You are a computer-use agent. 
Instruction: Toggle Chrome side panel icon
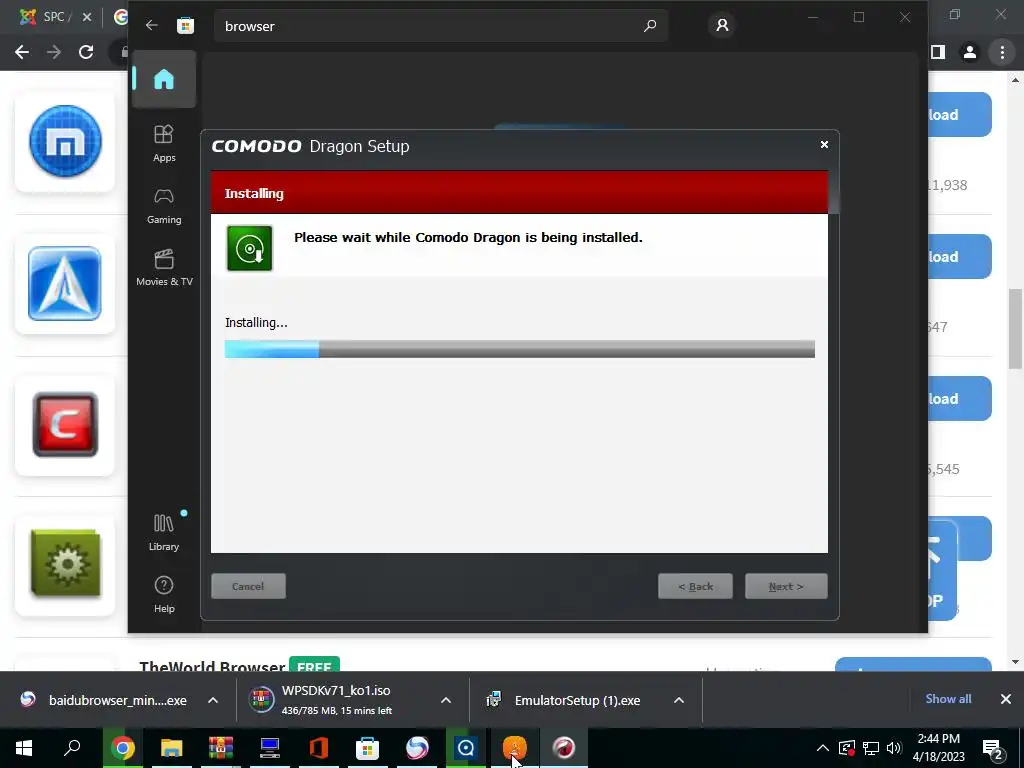938,52
